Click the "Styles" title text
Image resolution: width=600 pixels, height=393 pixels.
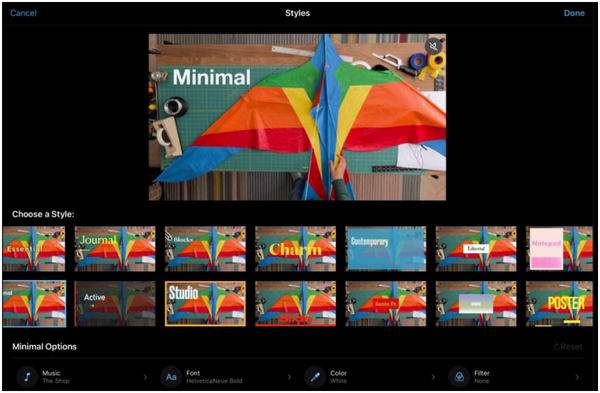click(x=297, y=13)
